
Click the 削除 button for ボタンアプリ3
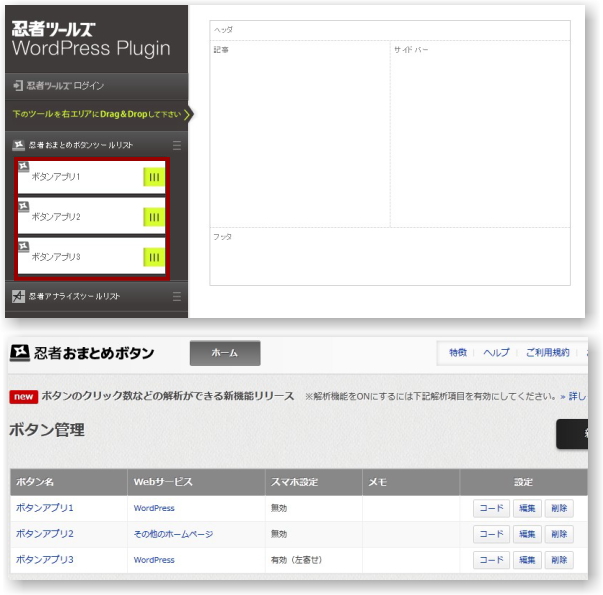(x=559, y=560)
